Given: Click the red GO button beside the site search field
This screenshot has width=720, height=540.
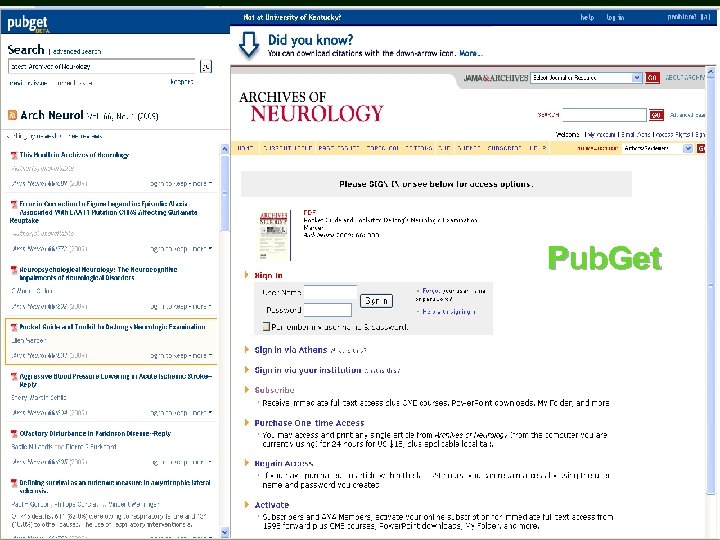Looking at the screenshot, I should 656,115.
